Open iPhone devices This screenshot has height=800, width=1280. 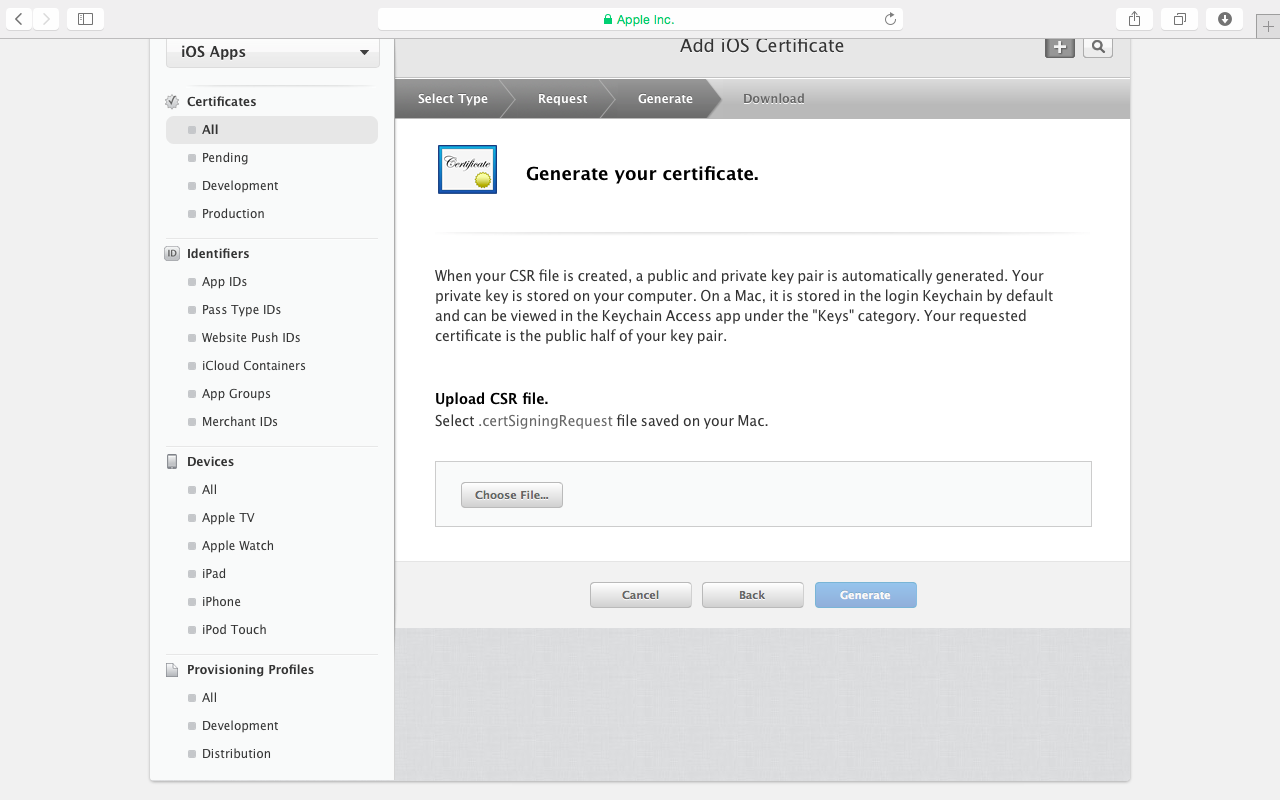[x=221, y=602]
